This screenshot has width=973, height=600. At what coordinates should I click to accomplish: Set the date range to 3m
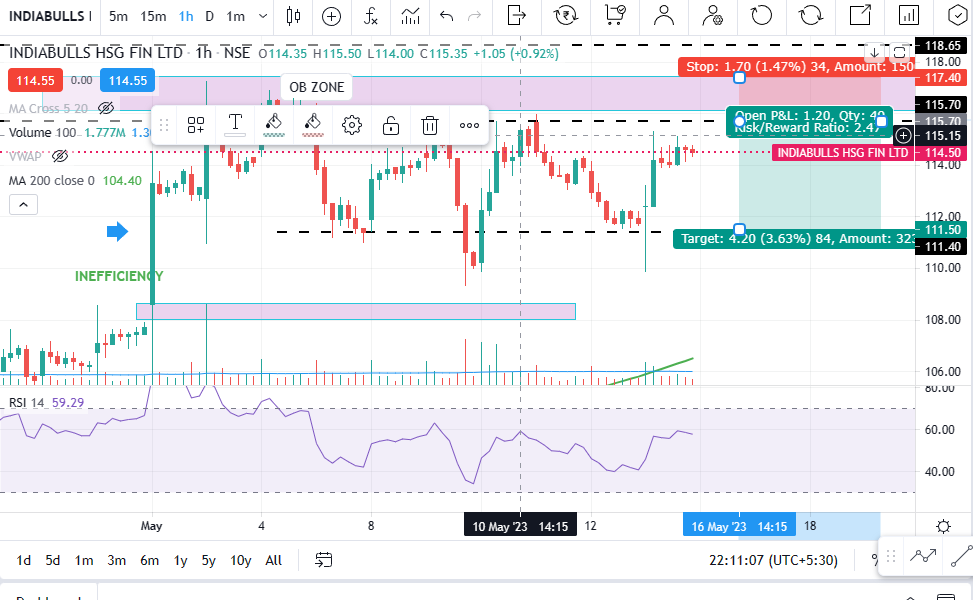point(116,560)
